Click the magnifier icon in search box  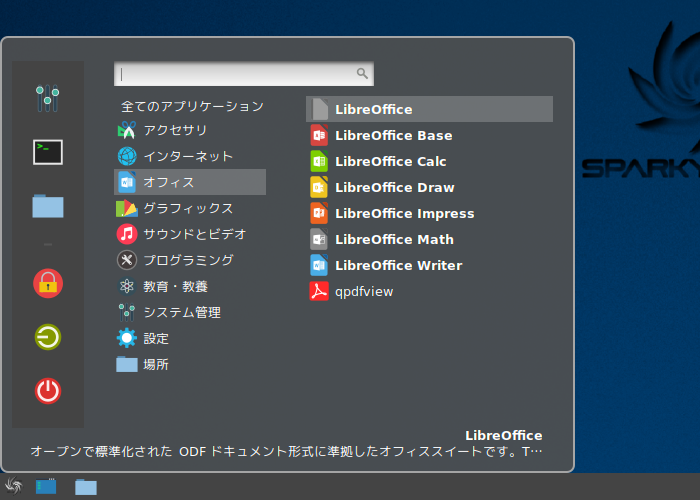[362, 73]
